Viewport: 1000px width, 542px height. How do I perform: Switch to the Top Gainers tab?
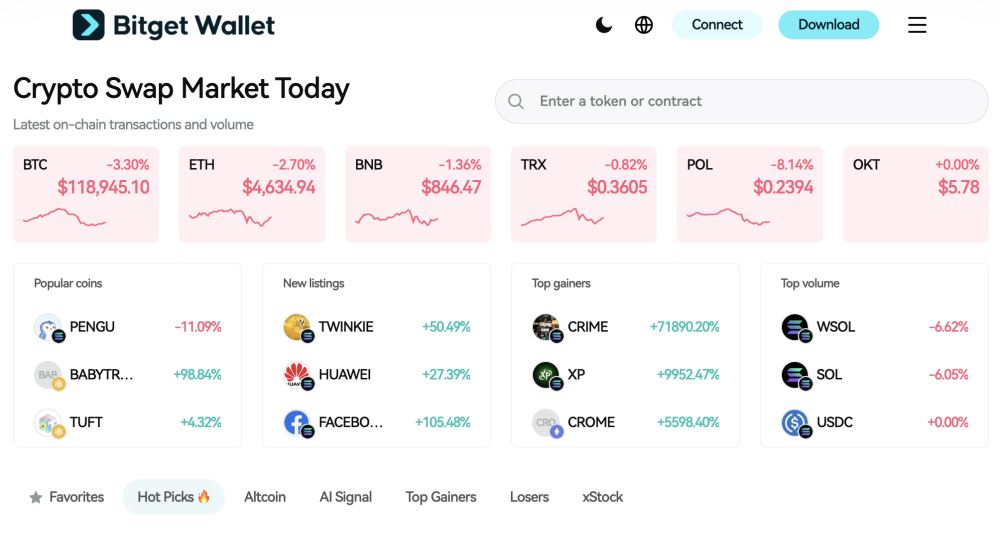point(441,497)
